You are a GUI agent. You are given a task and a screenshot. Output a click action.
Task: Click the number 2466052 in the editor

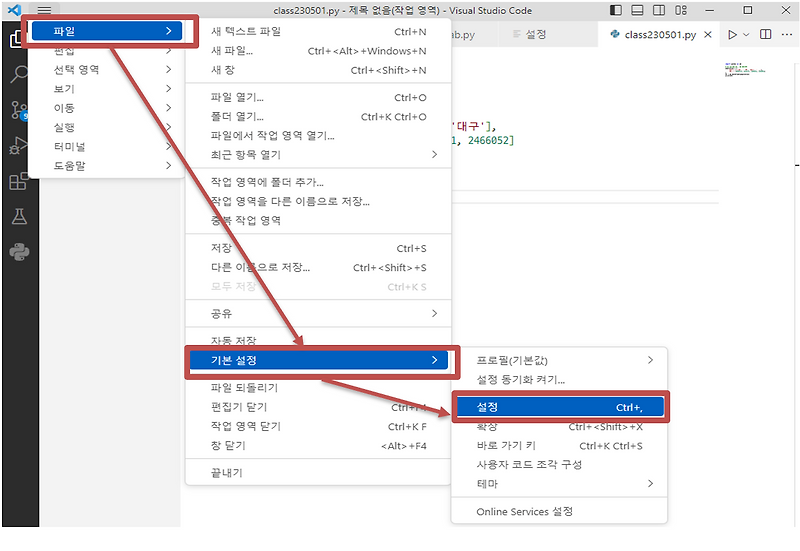pos(488,140)
